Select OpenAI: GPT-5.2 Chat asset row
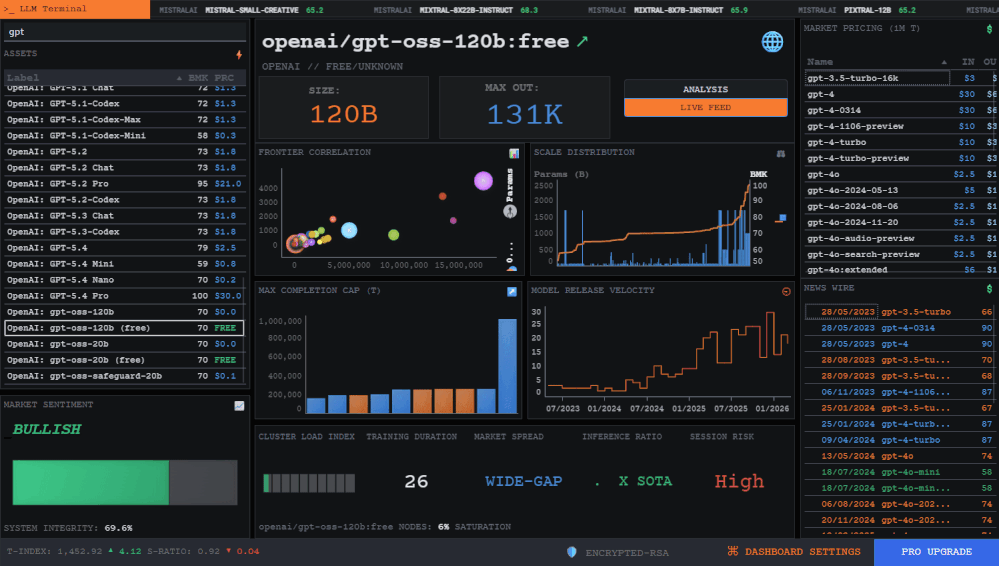 click(x=124, y=168)
